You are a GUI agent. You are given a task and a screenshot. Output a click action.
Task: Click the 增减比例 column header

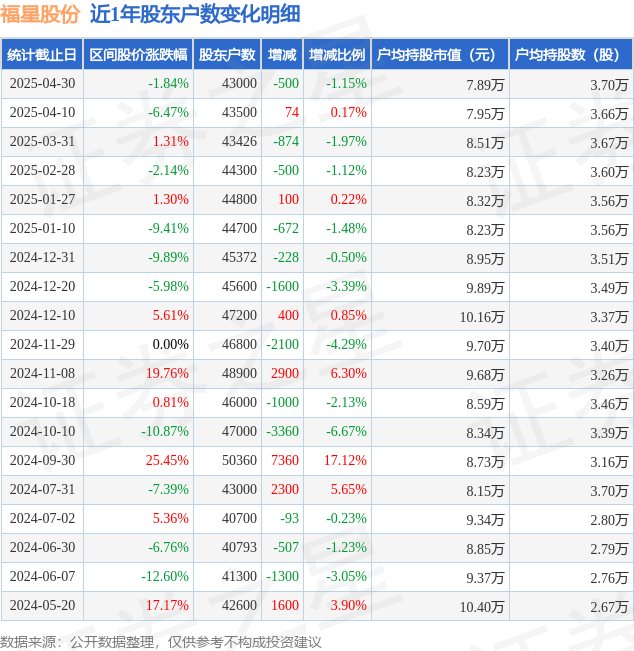click(x=337, y=54)
